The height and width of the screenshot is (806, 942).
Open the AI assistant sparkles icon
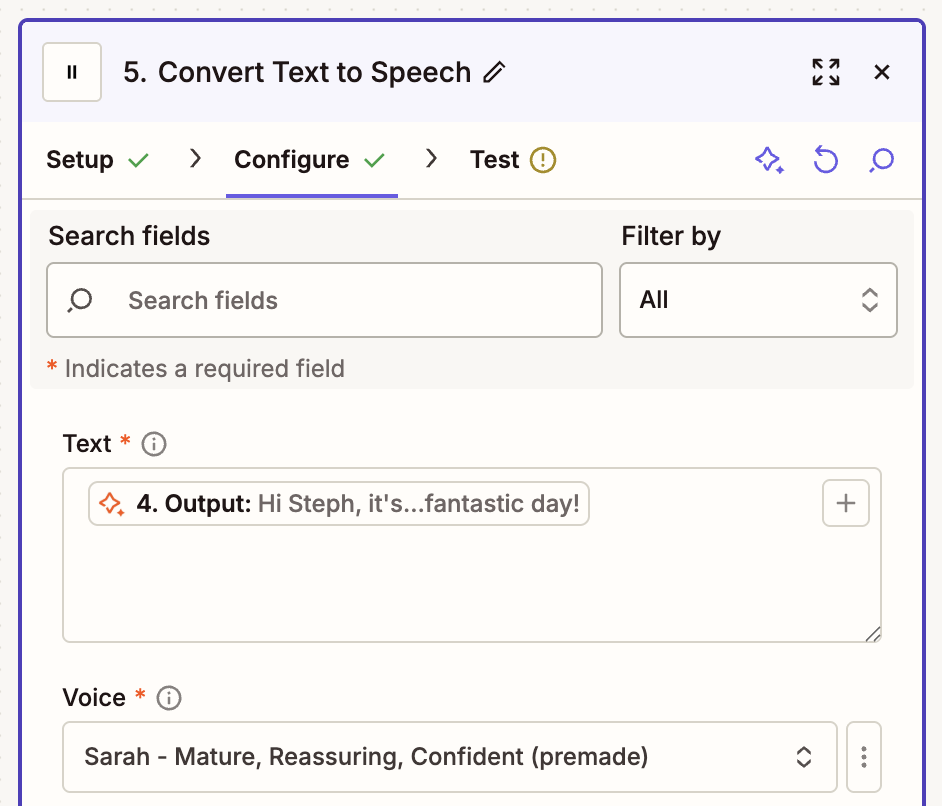pos(769,160)
